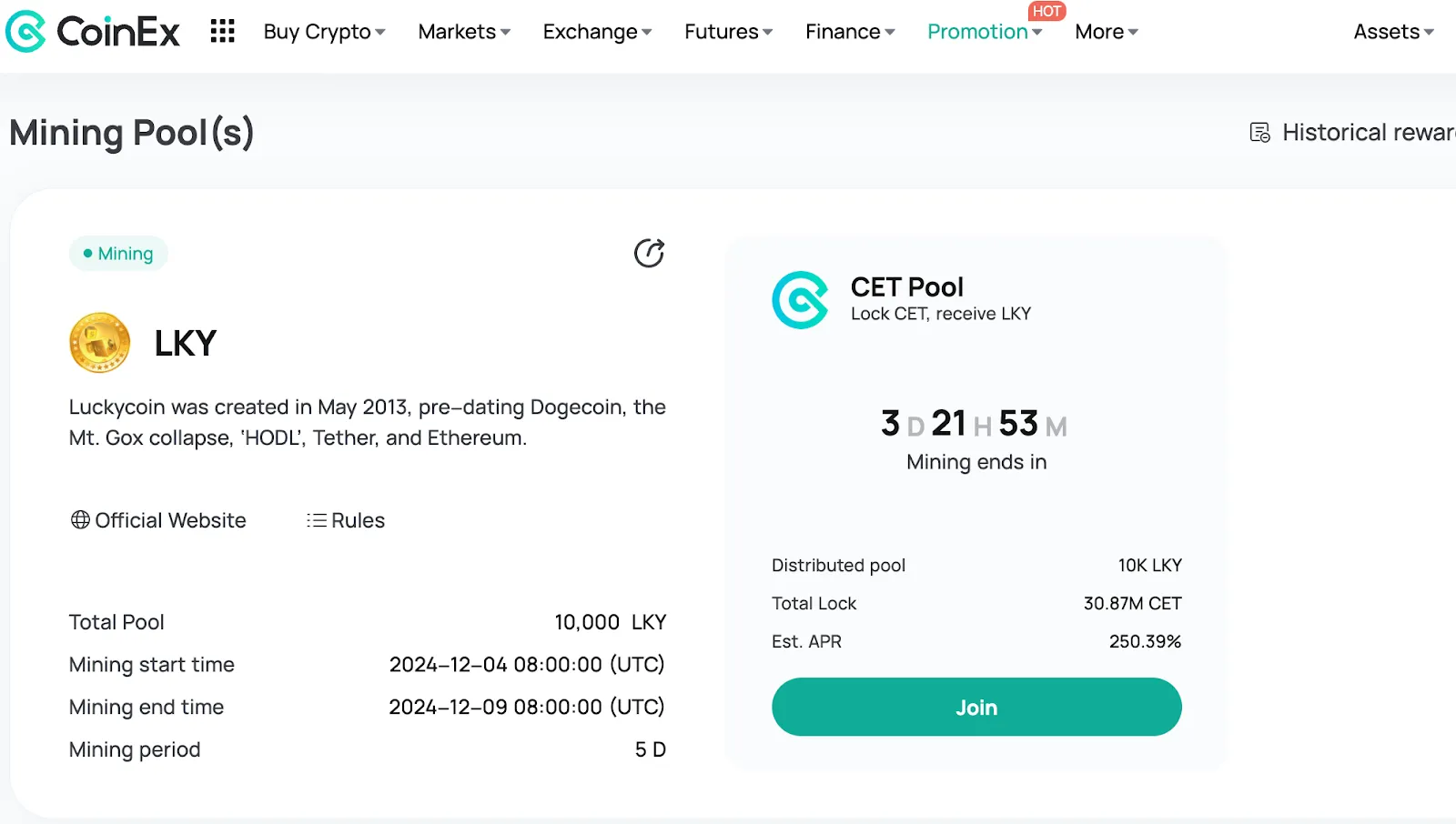Open the Assets dropdown
Image resolution: width=1456 pixels, height=824 pixels.
click(1394, 32)
